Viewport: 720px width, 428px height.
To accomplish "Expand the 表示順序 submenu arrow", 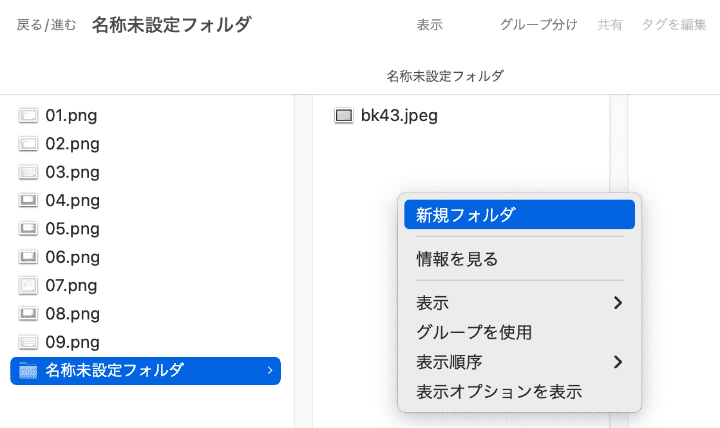I will 618,361.
